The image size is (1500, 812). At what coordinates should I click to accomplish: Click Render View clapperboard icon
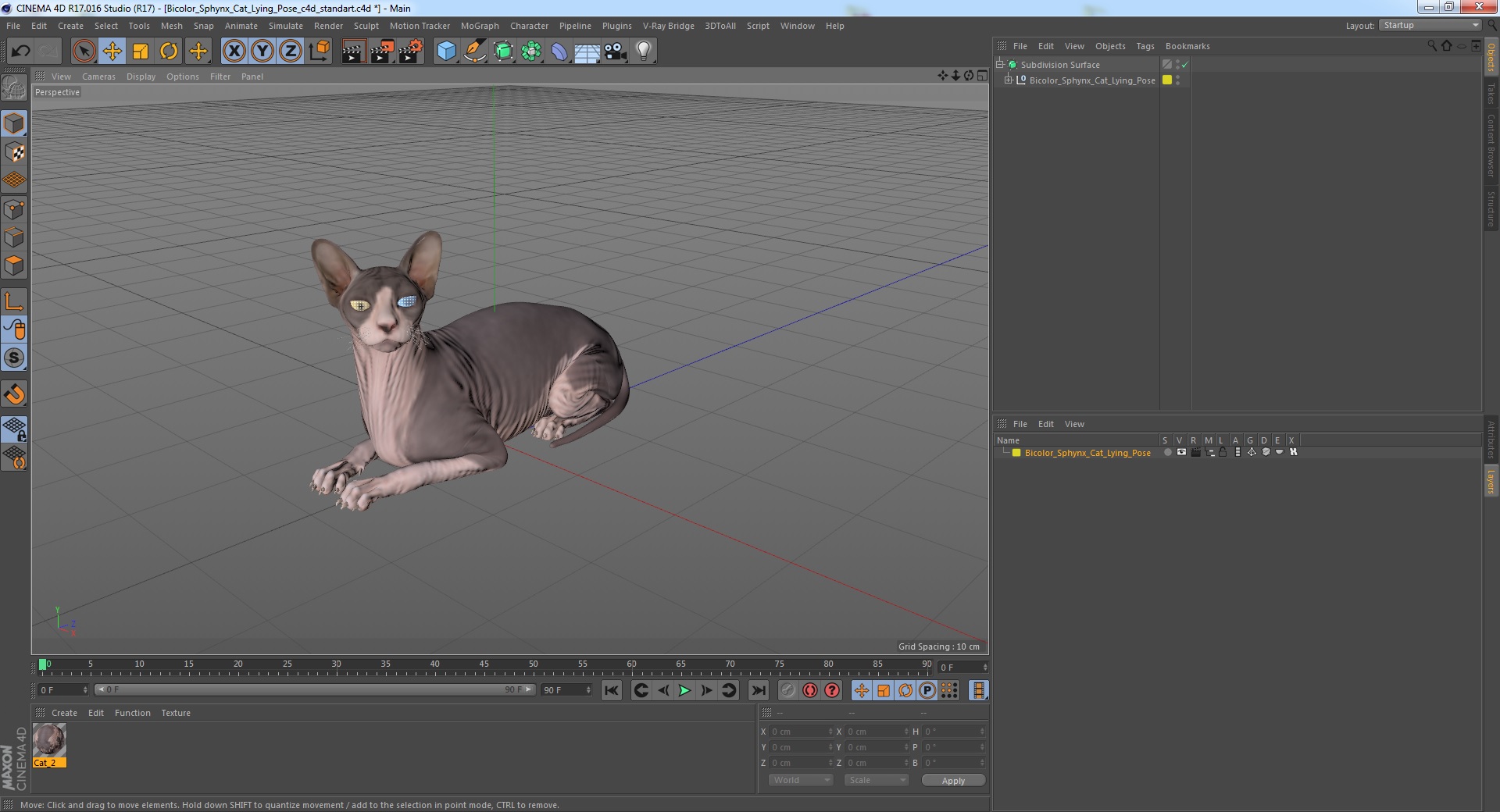click(353, 52)
